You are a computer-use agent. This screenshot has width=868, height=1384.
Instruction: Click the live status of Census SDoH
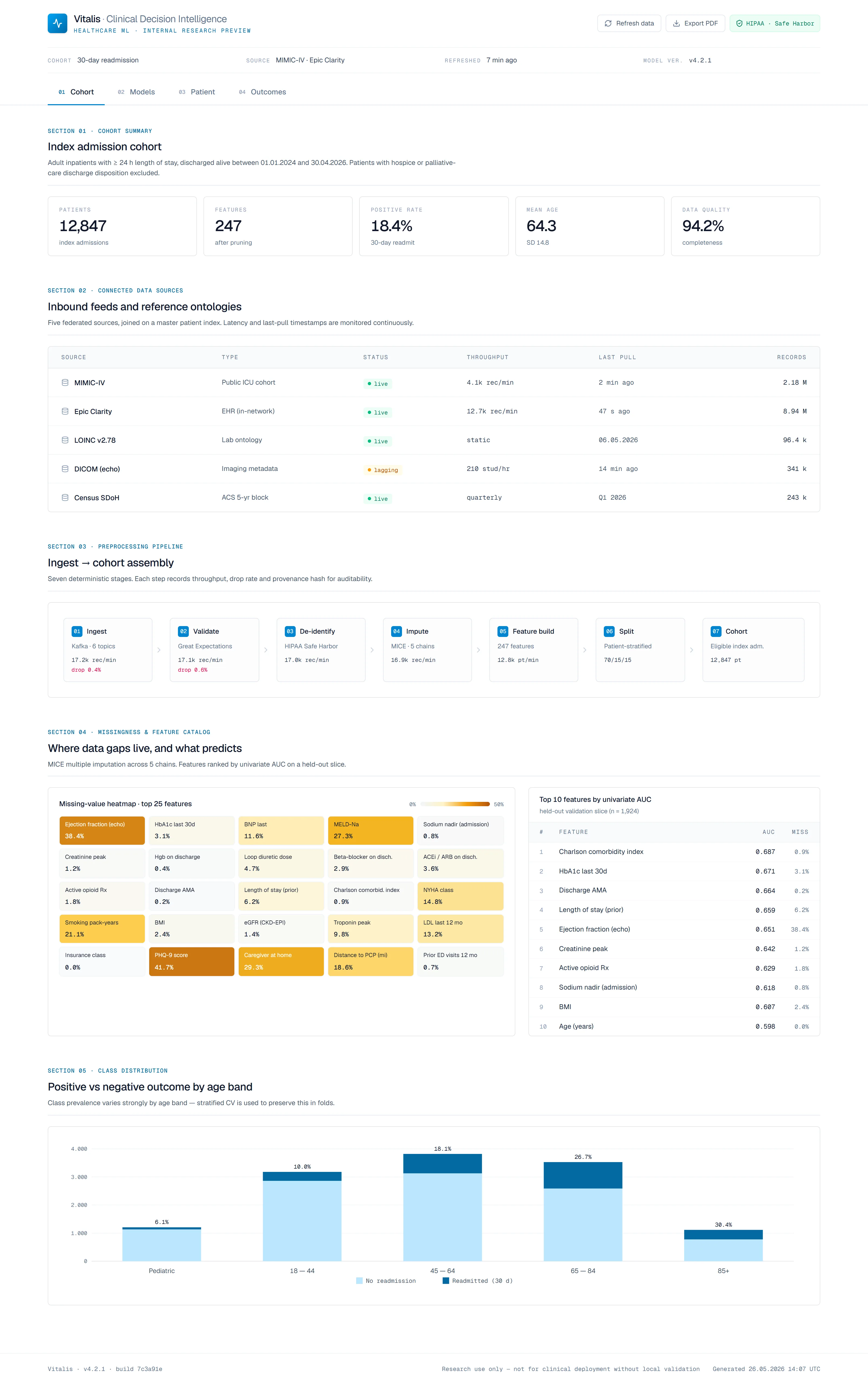click(x=378, y=498)
